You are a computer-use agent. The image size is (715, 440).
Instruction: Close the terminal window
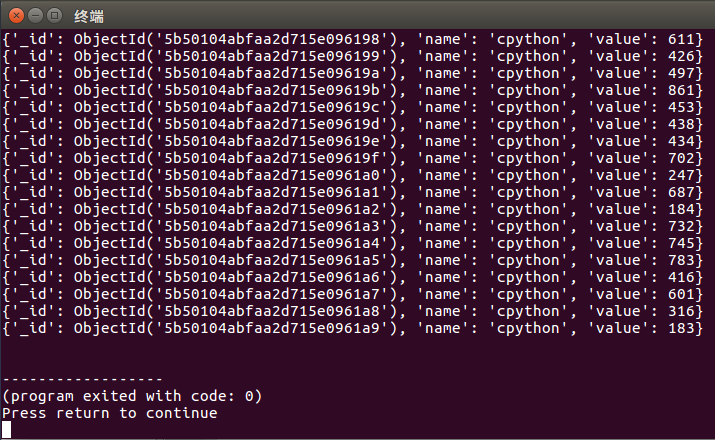(x=16, y=16)
